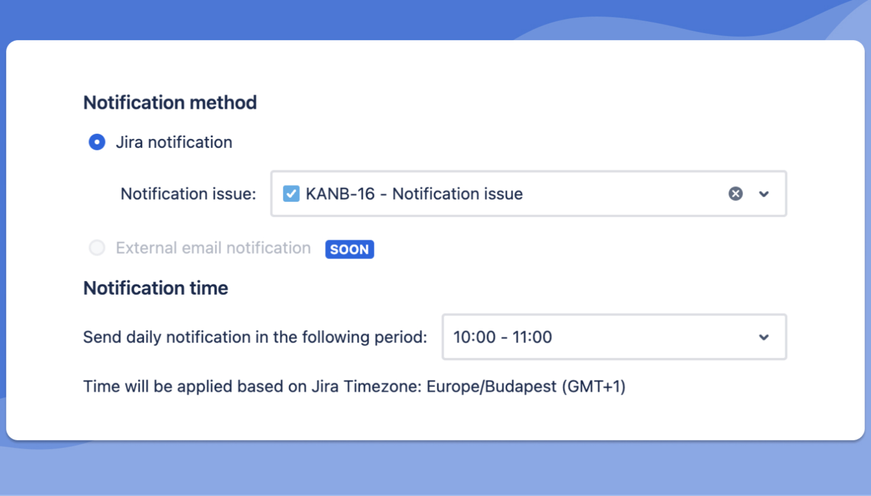Click empty area inside time period field
This screenshot has height=496, width=871.
[655, 337]
